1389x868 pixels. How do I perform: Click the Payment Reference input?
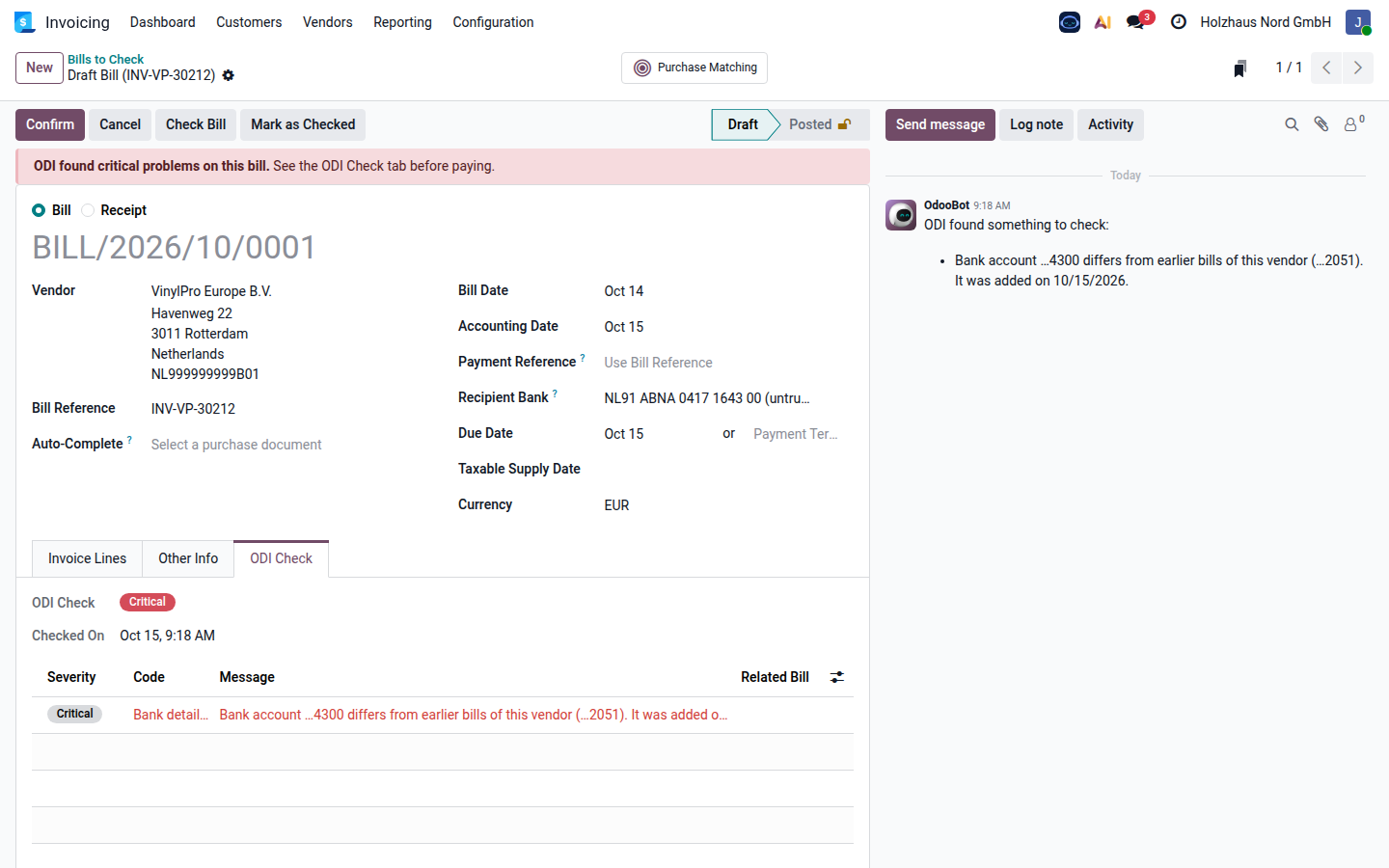coord(727,363)
